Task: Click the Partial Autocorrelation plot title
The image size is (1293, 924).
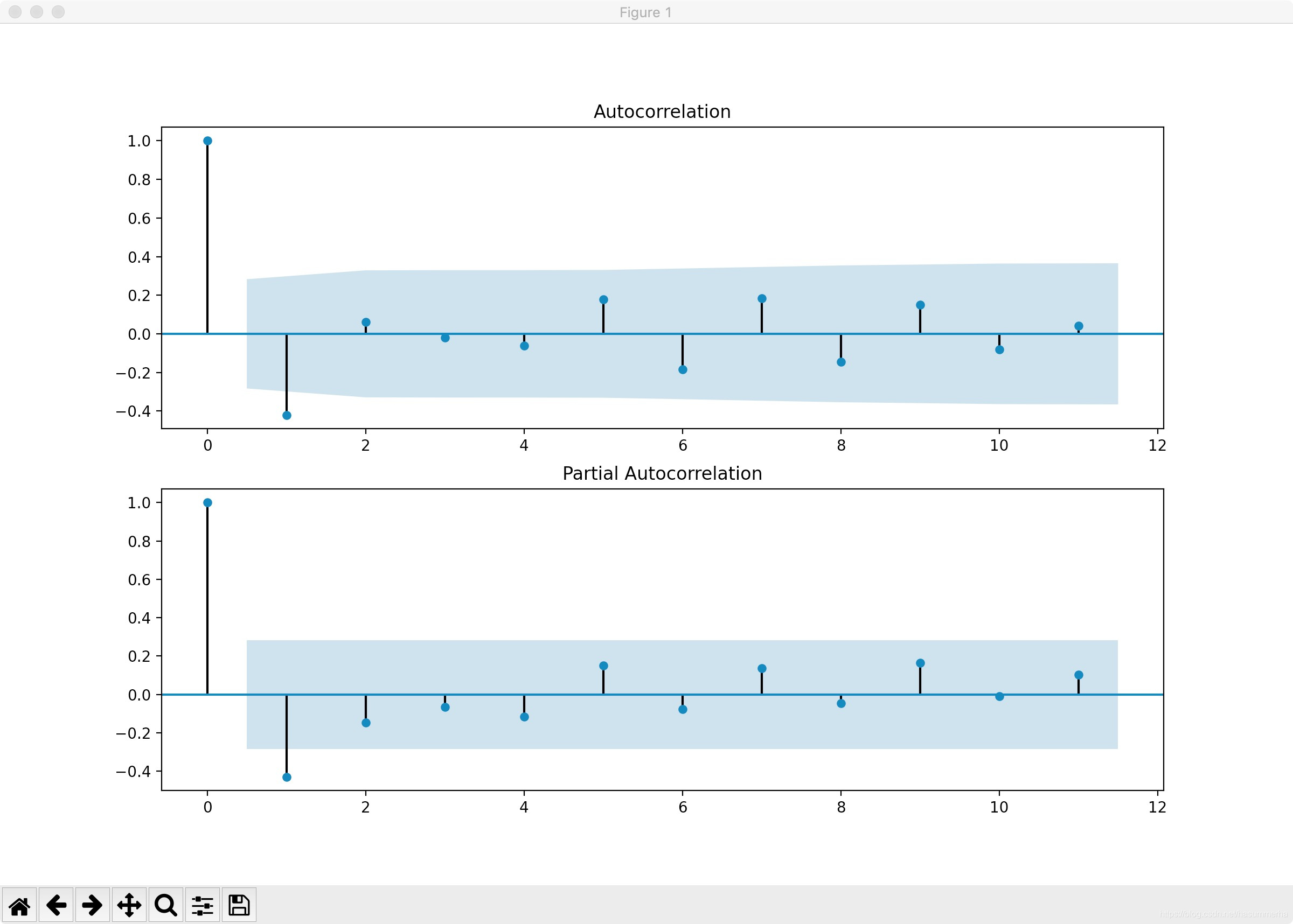Action: [x=662, y=473]
